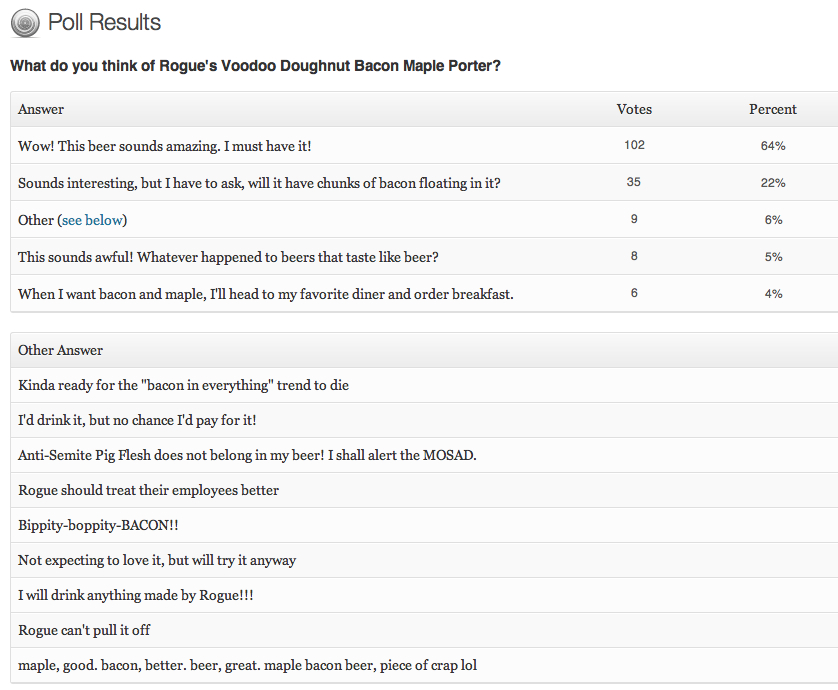
Task: Click the 64% percent value
Action: tap(772, 146)
